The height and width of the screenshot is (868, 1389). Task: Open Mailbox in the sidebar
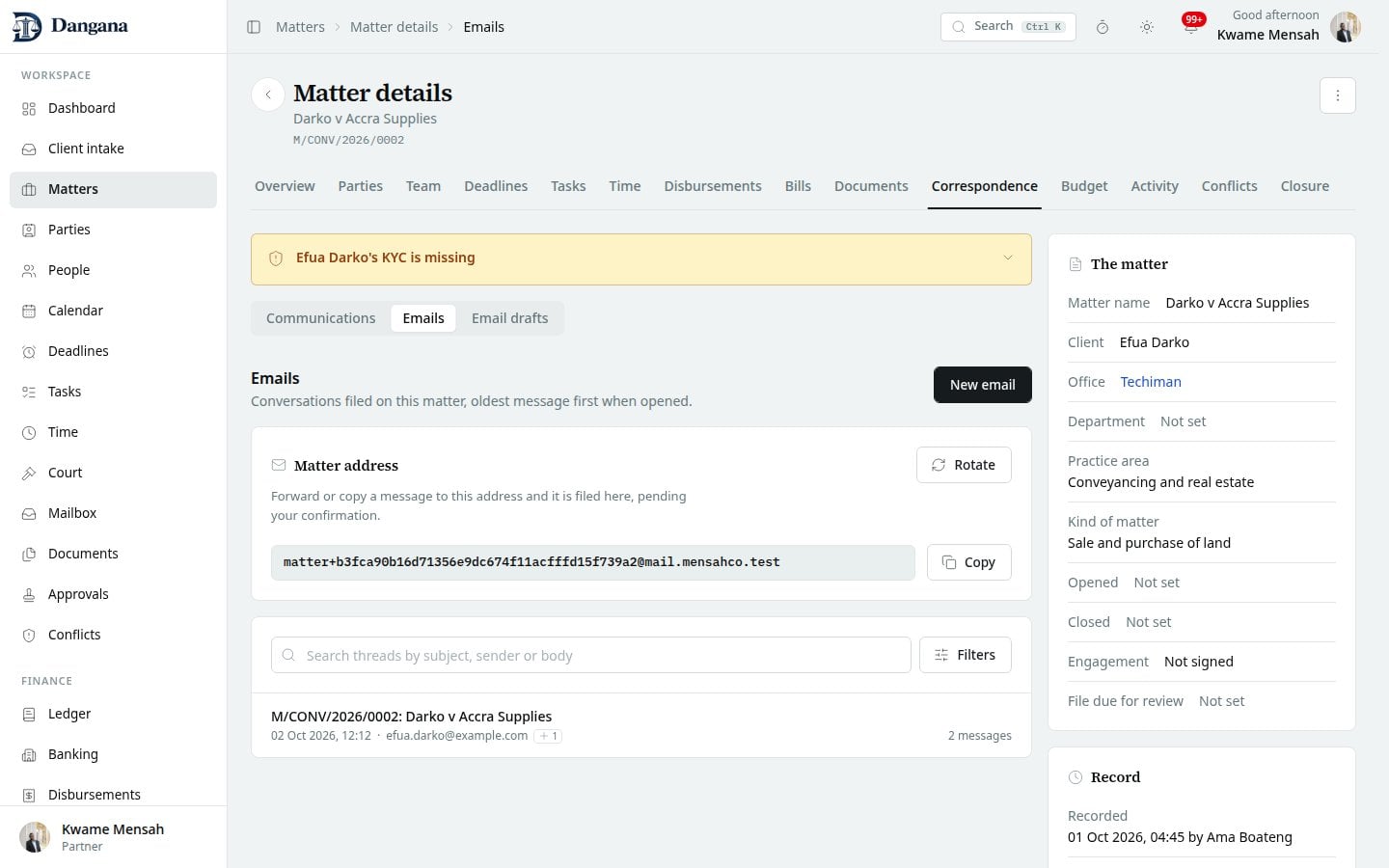[113, 513]
